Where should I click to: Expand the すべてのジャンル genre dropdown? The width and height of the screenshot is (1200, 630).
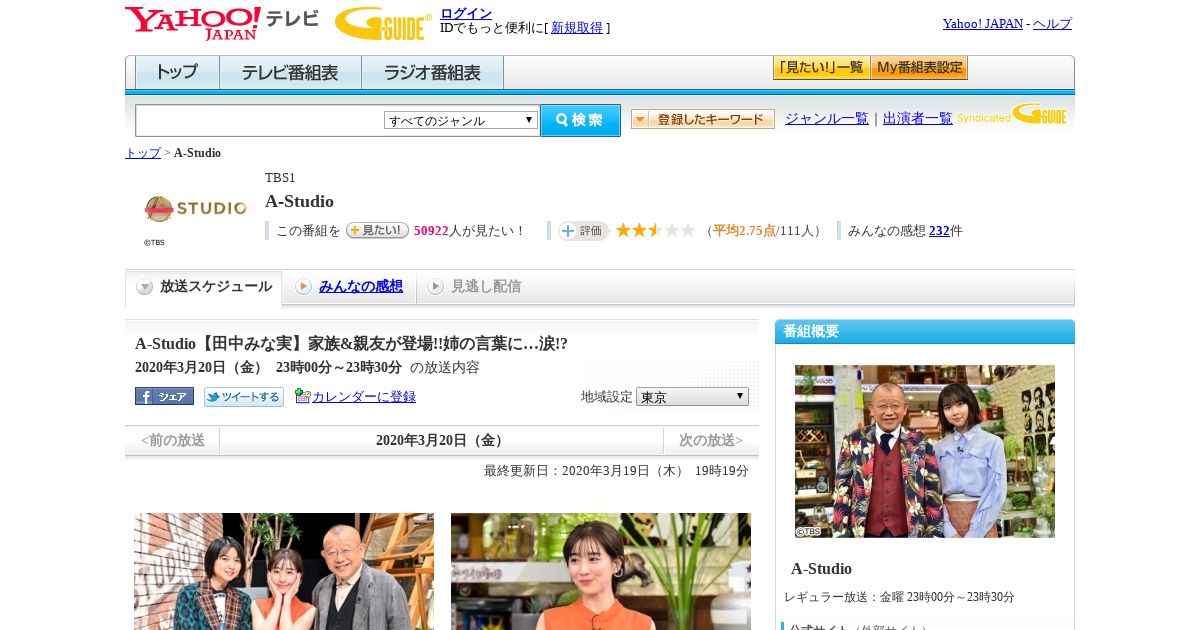coord(461,120)
